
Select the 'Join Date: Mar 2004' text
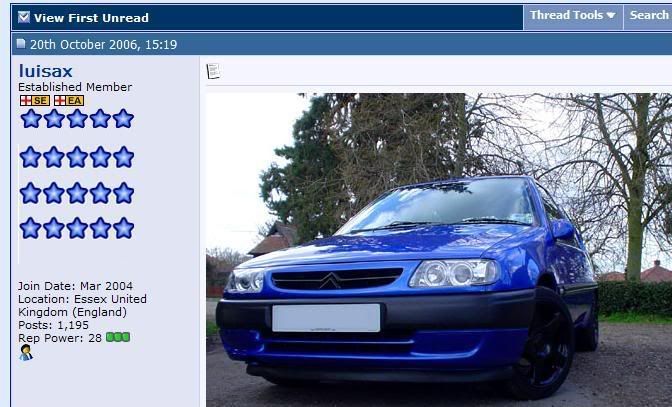click(75, 286)
